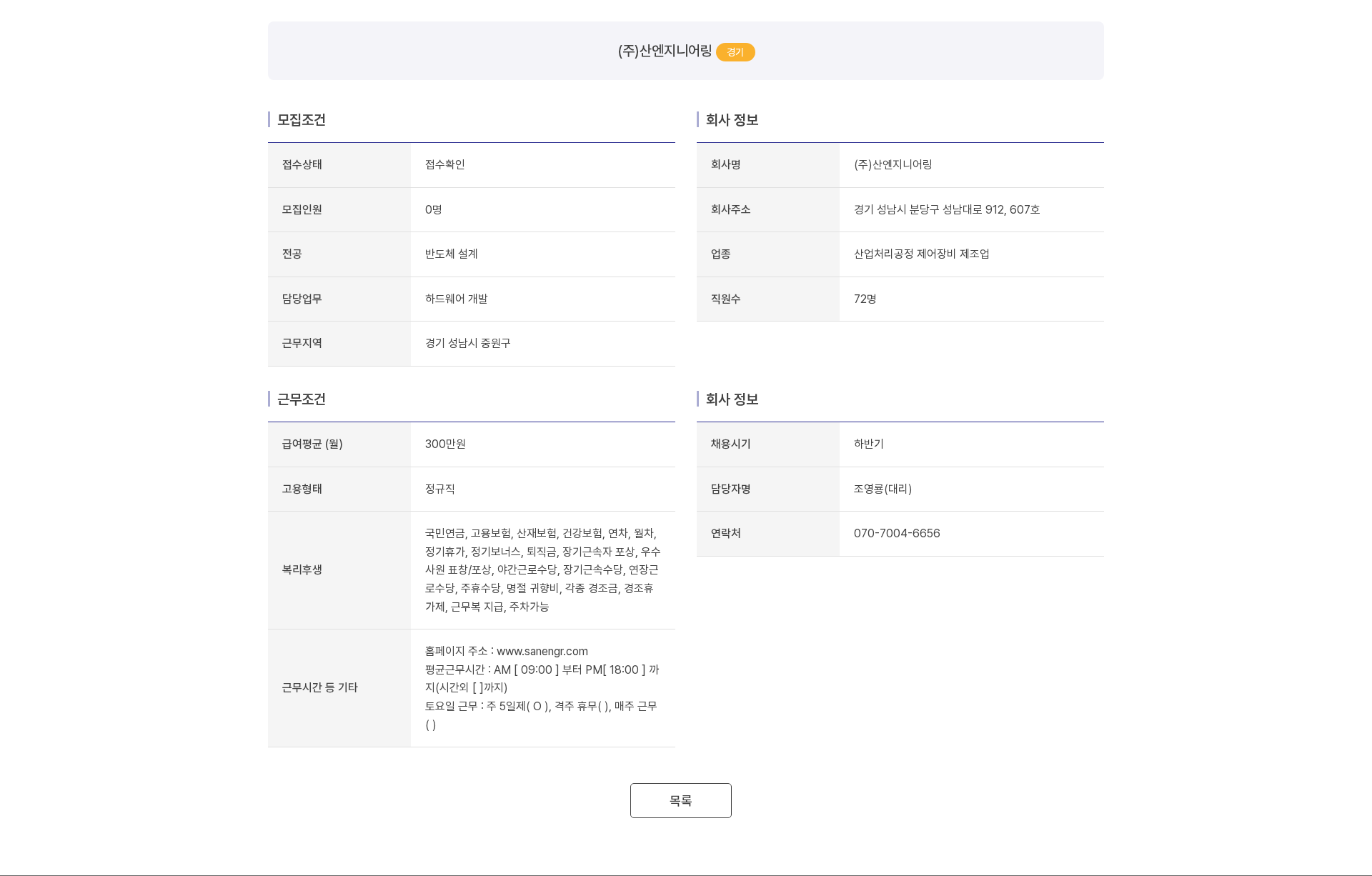Select the 반도체 설계 major value
1372x876 pixels.
pyautogui.click(x=451, y=254)
